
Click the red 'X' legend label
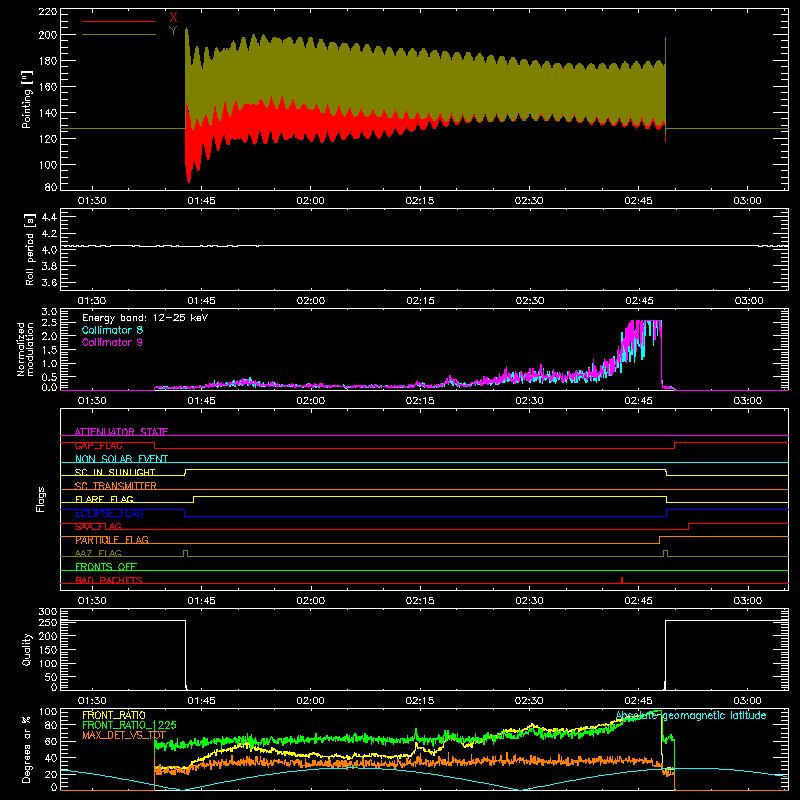tap(173, 18)
